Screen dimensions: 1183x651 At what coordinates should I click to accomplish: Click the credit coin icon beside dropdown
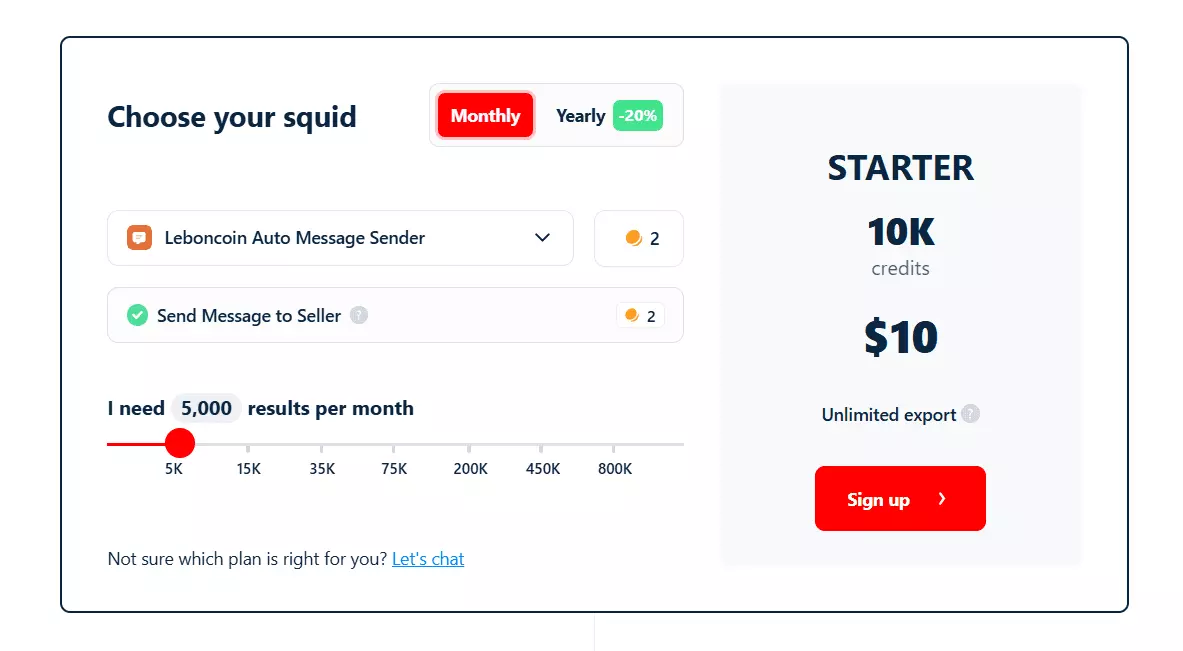(633, 238)
